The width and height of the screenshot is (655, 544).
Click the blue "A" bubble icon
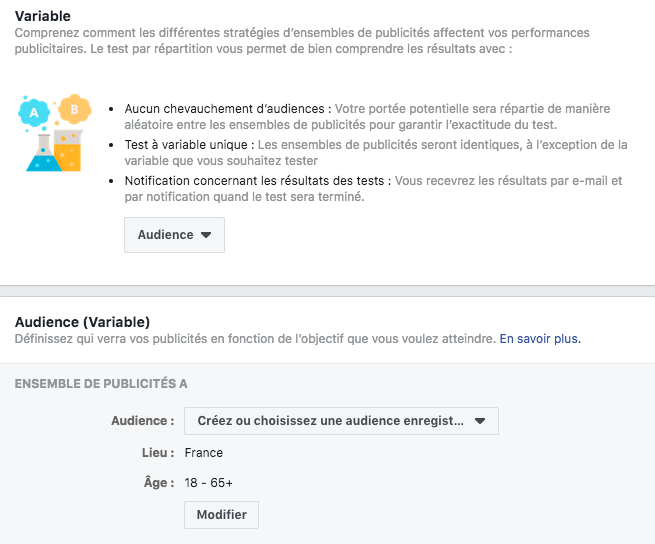35,113
